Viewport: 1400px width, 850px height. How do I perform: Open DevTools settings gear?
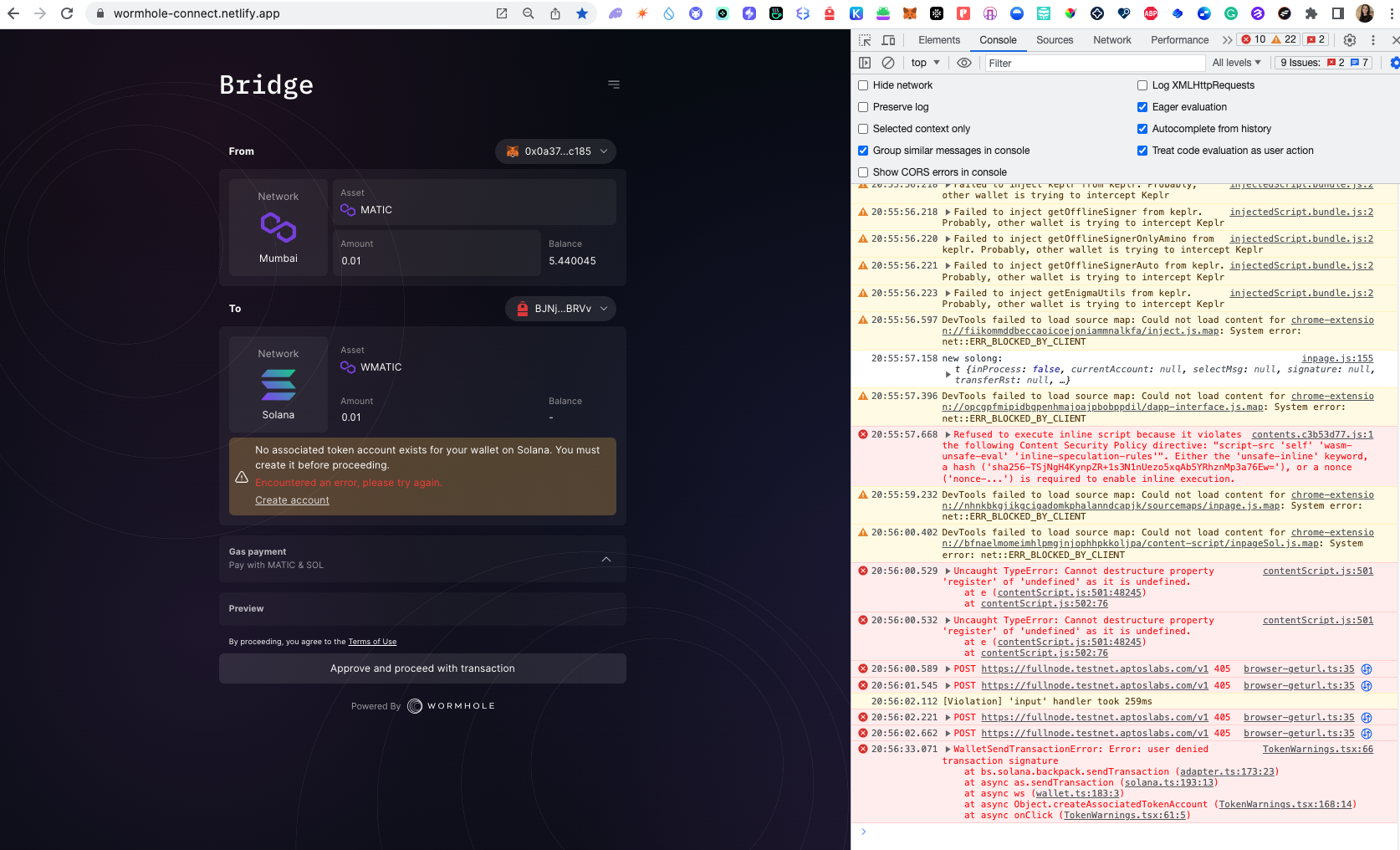[x=1350, y=39]
